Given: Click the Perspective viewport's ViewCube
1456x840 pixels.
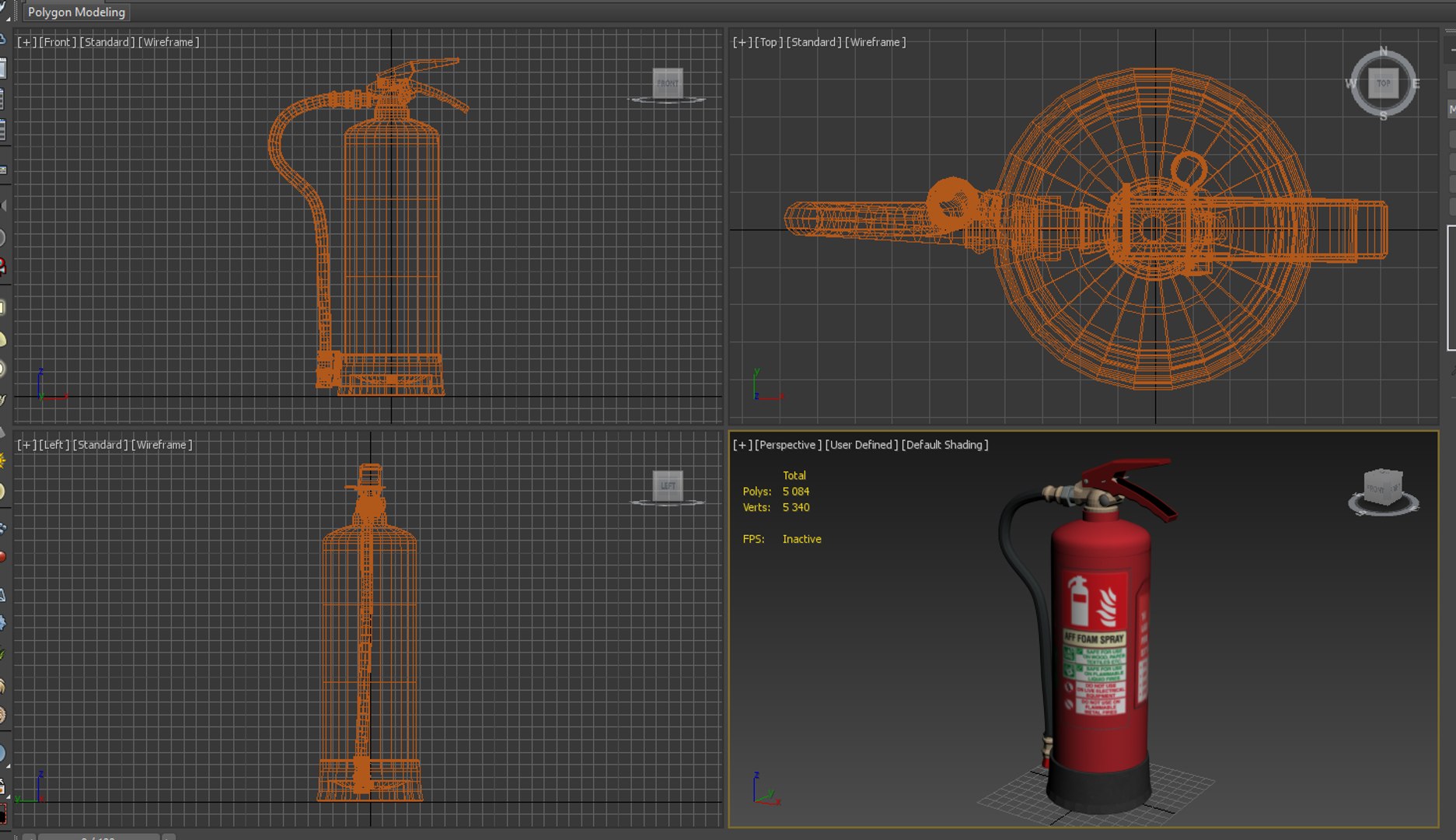Looking at the screenshot, I should (x=1383, y=488).
